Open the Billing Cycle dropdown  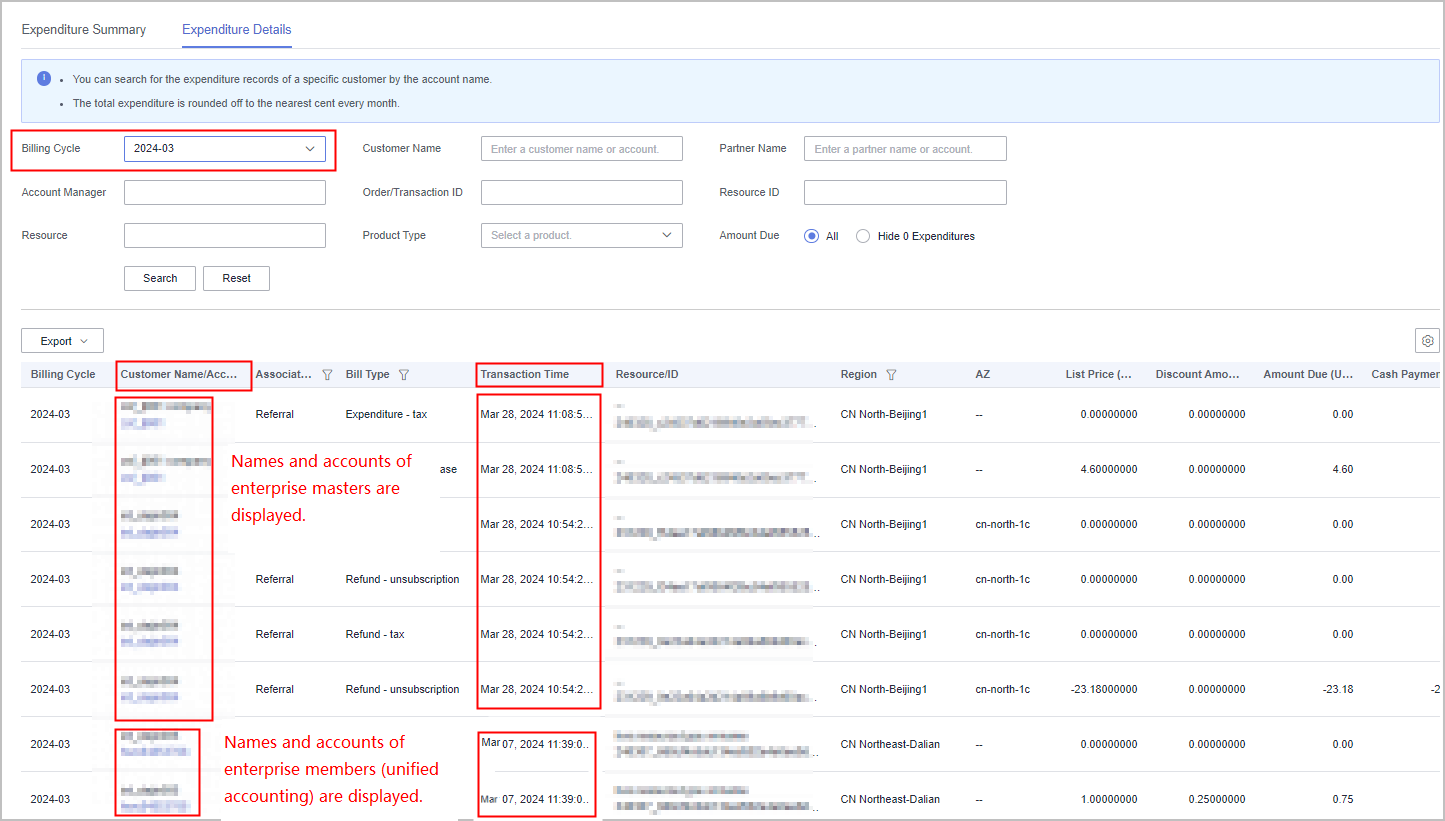click(x=225, y=149)
